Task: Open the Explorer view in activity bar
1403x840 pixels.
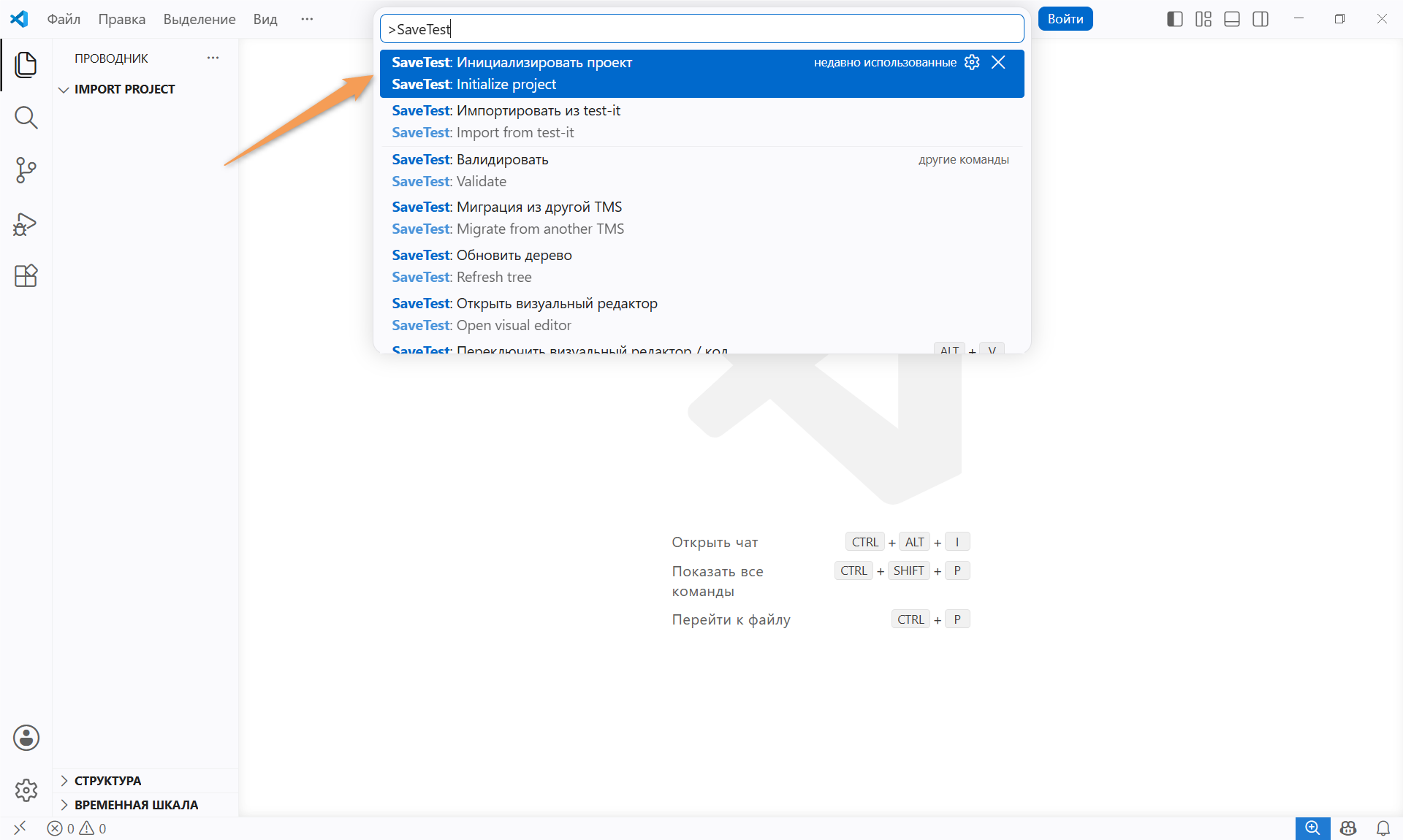Action: click(26, 64)
